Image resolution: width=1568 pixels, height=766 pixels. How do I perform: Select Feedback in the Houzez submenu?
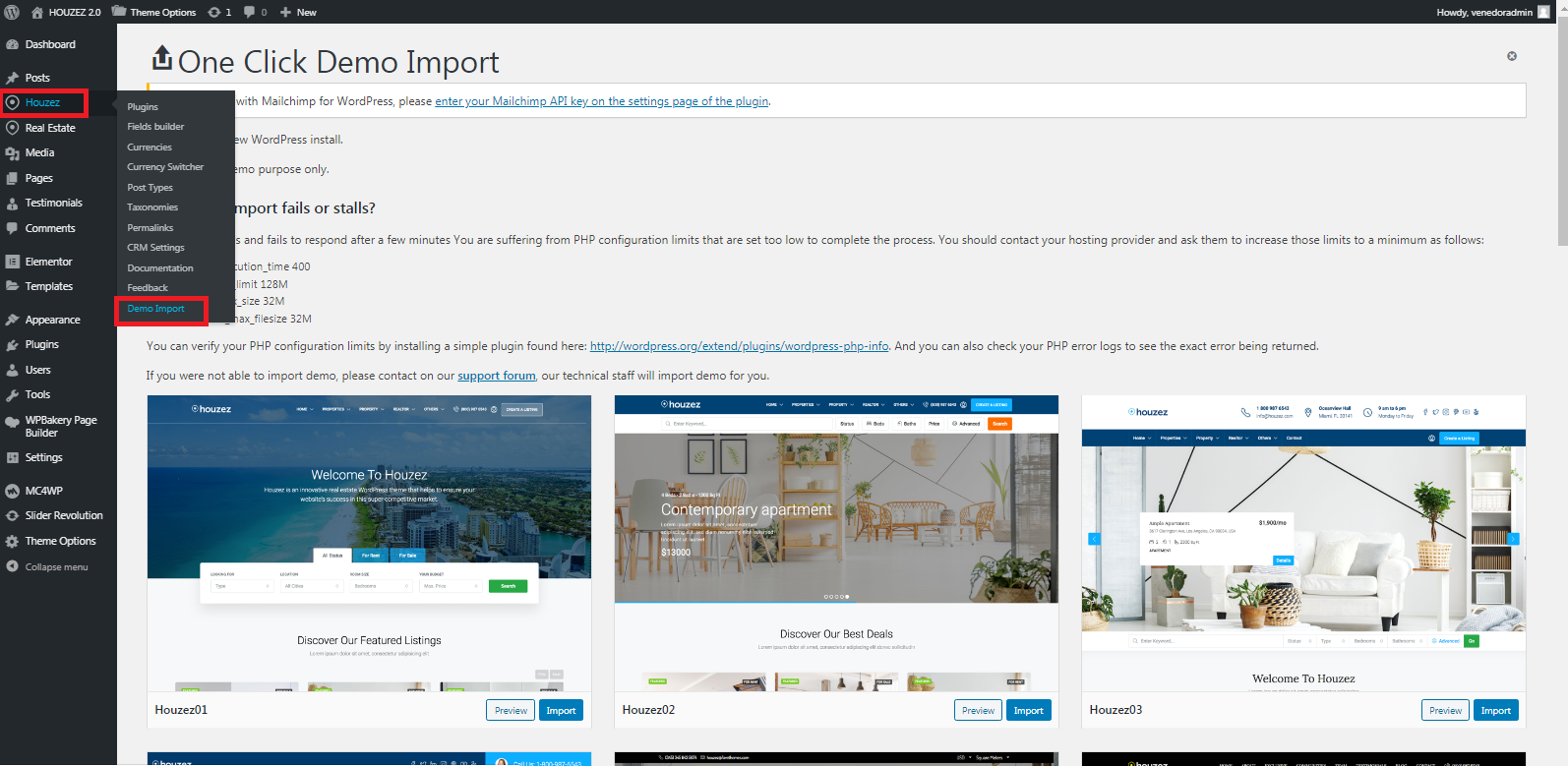click(148, 288)
